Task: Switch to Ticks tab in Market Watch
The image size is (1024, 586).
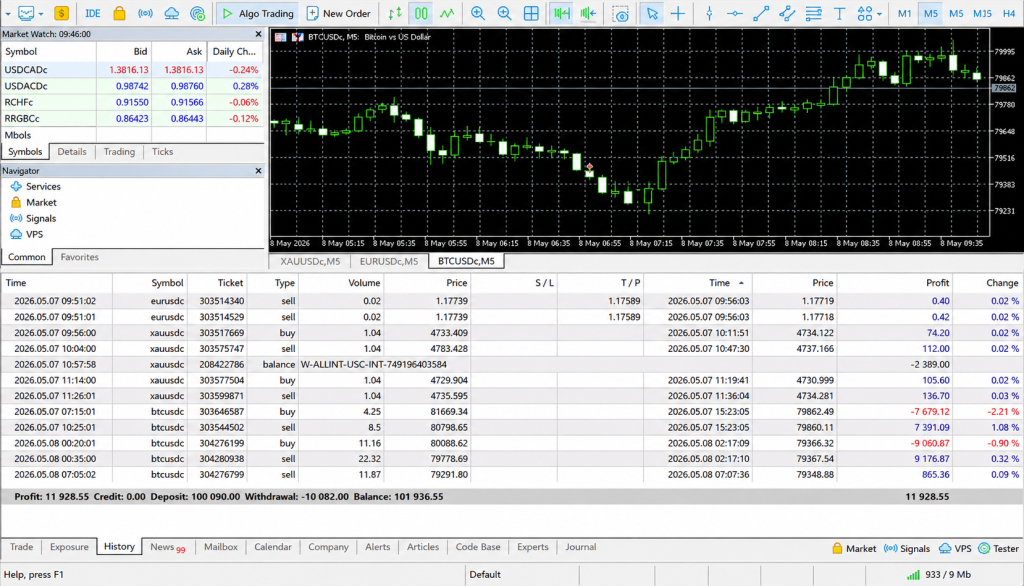Action: (163, 152)
